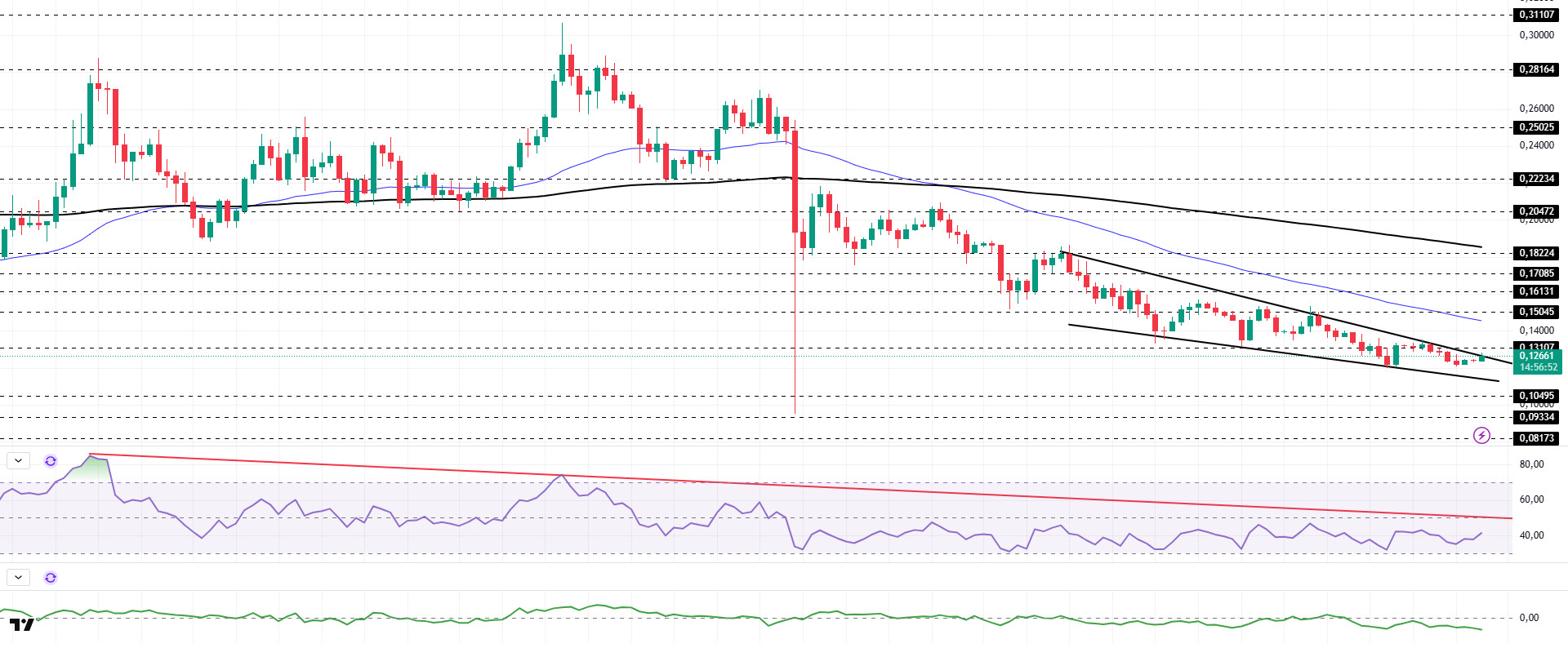This screenshot has height=648, width=1568.
Task: Click the 0,15045 price level label
Action: point(1536,312)
